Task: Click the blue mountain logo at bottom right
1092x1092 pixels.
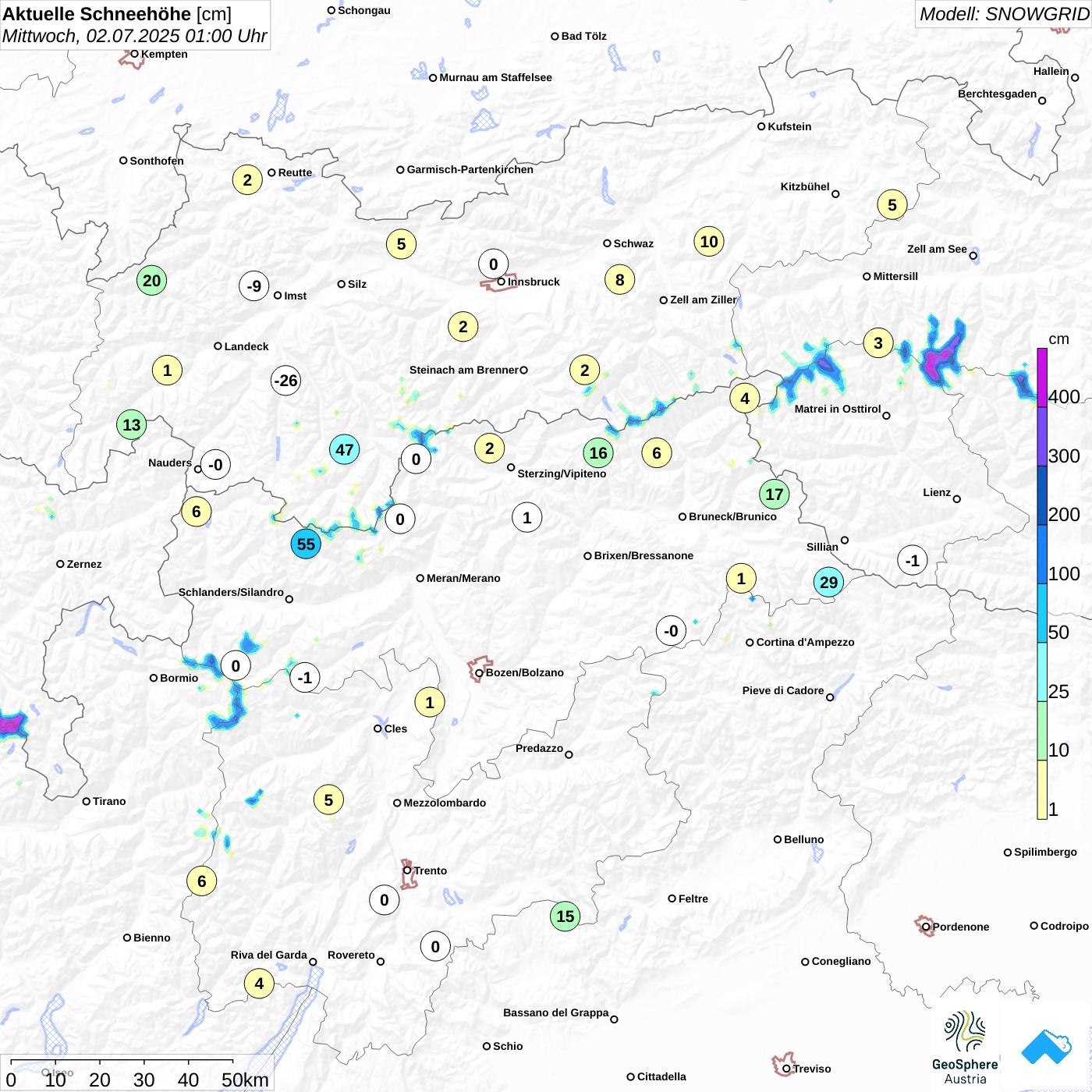Action: tap(1047, 1048)
